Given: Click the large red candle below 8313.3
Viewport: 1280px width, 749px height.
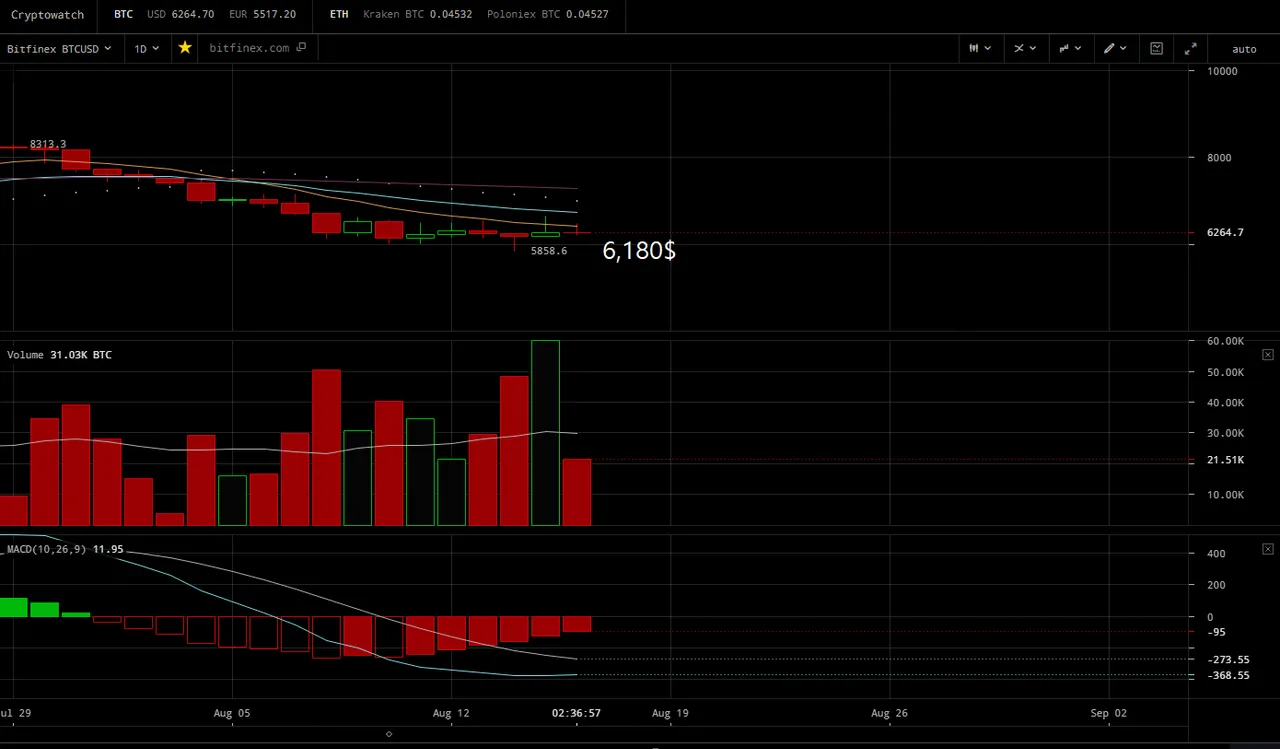Looking at the screenshot, I should point(76,159).
